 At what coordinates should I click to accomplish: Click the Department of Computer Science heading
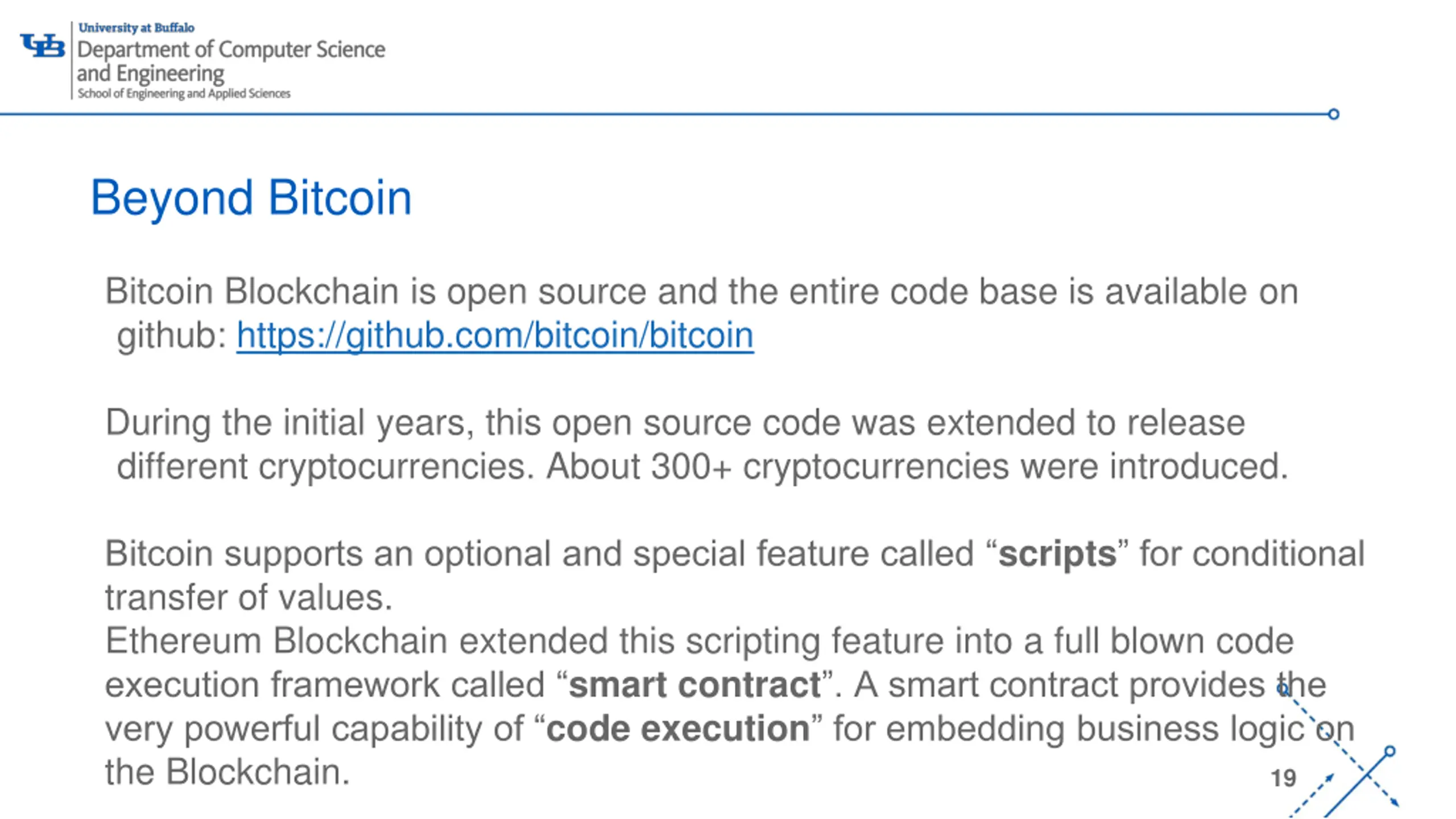click(231, 49)
